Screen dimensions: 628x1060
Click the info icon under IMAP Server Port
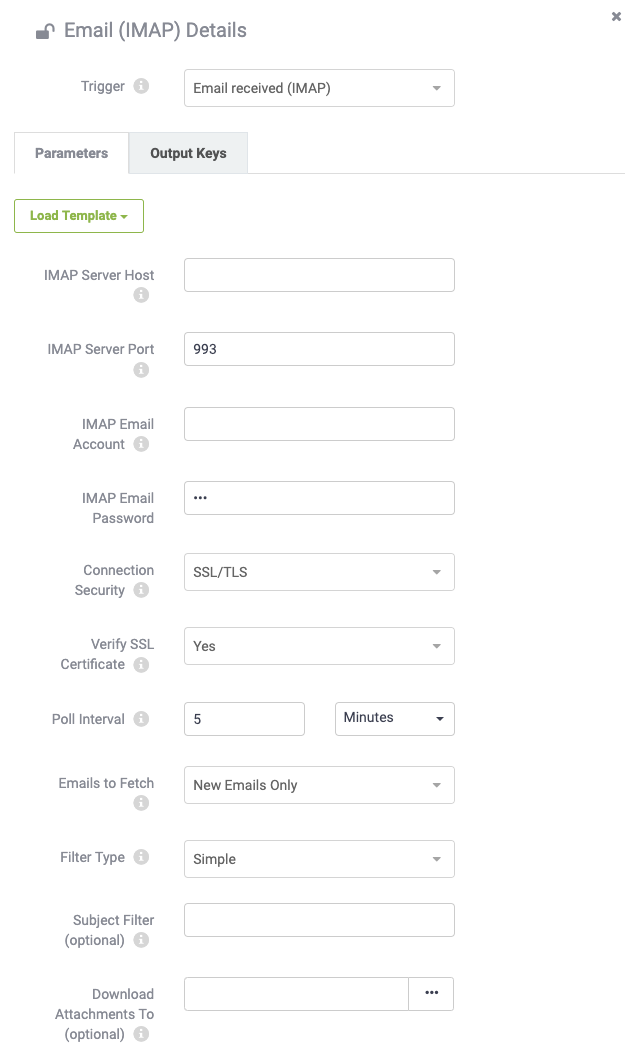141,370
